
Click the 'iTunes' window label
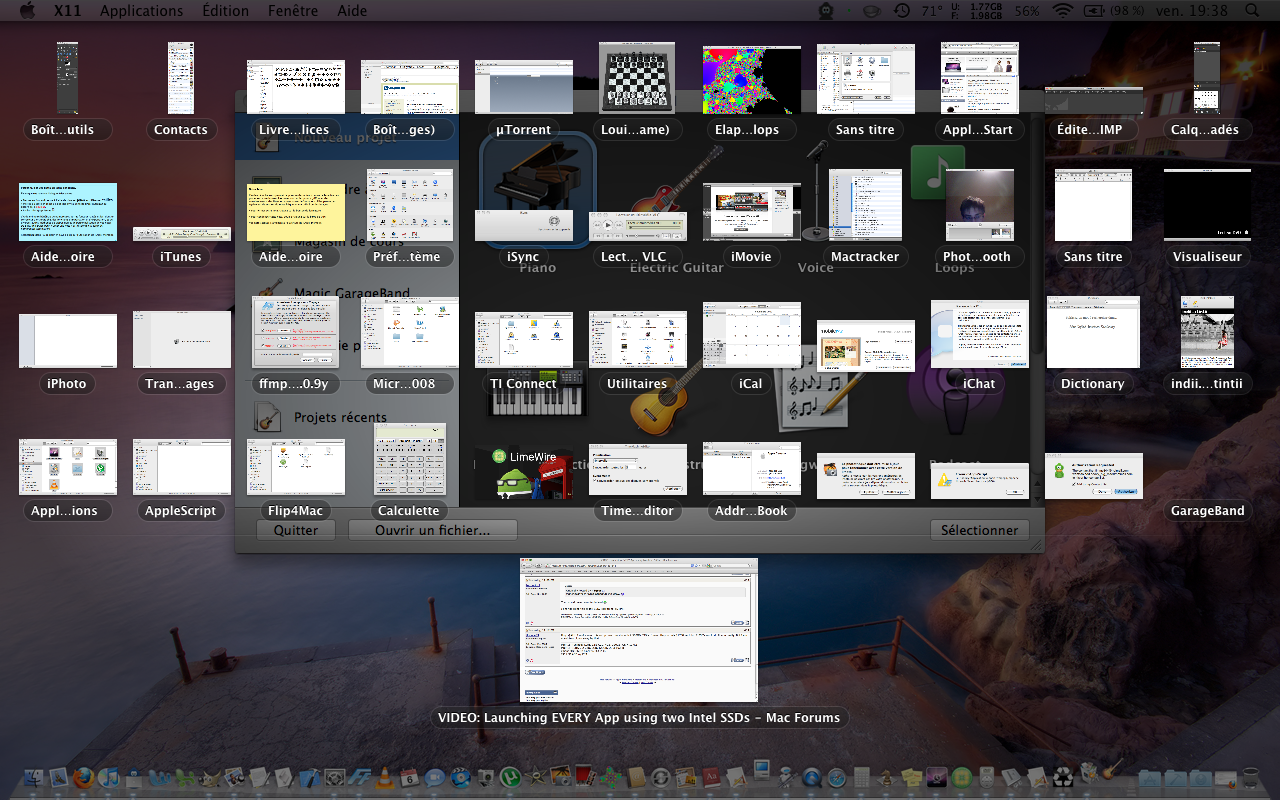point(181,257)
